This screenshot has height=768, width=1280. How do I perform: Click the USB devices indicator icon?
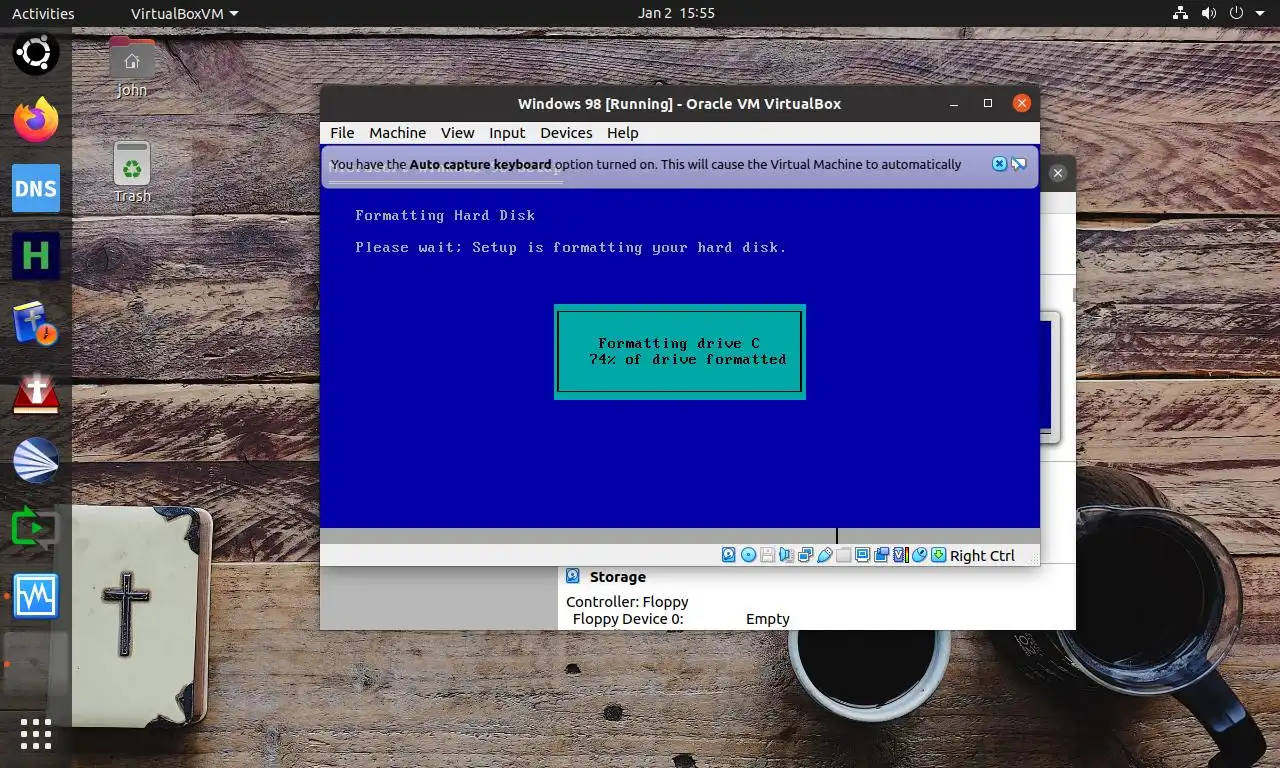(x=825, y=555)
